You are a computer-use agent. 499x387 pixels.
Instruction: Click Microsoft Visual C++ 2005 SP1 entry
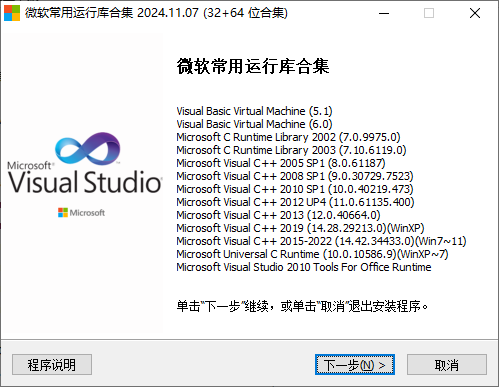(281, 163)
